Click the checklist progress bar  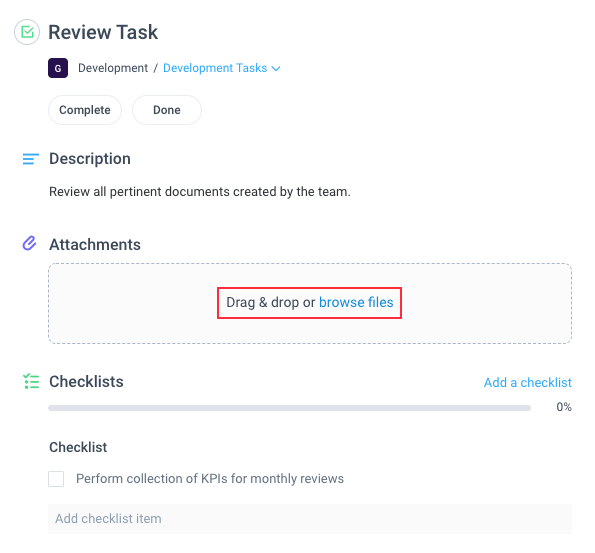click(289, 408)
